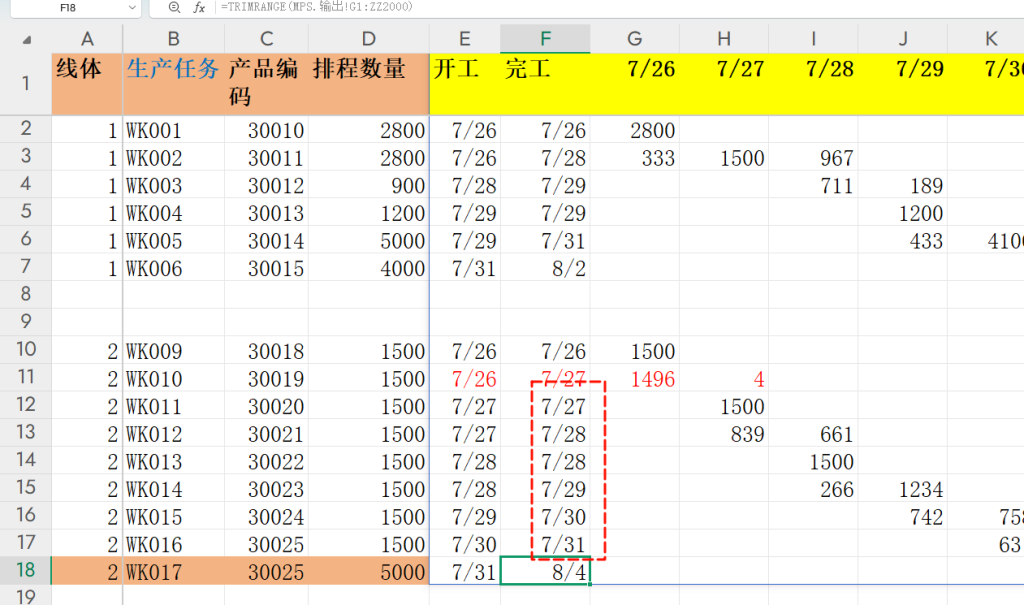Select column H header

click(724, 39)
